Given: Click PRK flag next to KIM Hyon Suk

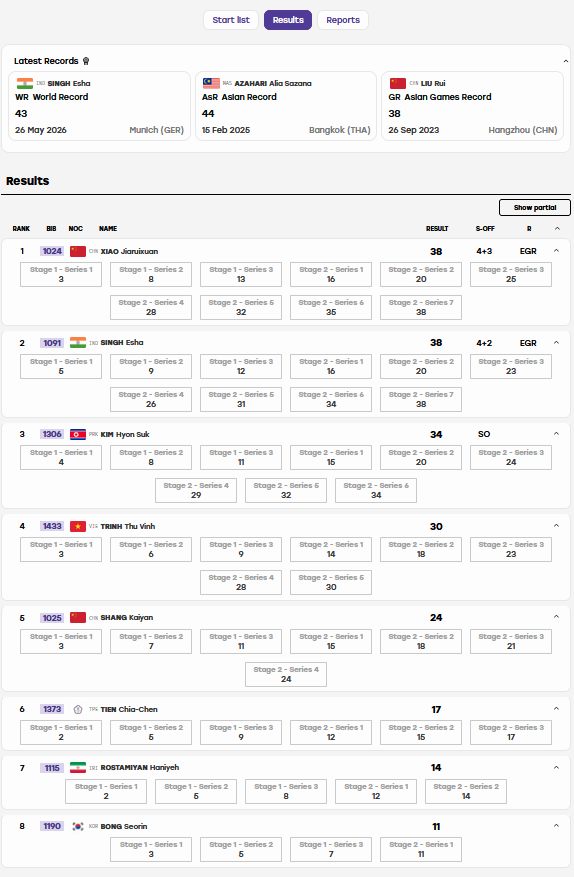Looking at the screenshot, I should pyautogui.click(x=78, y=434).
